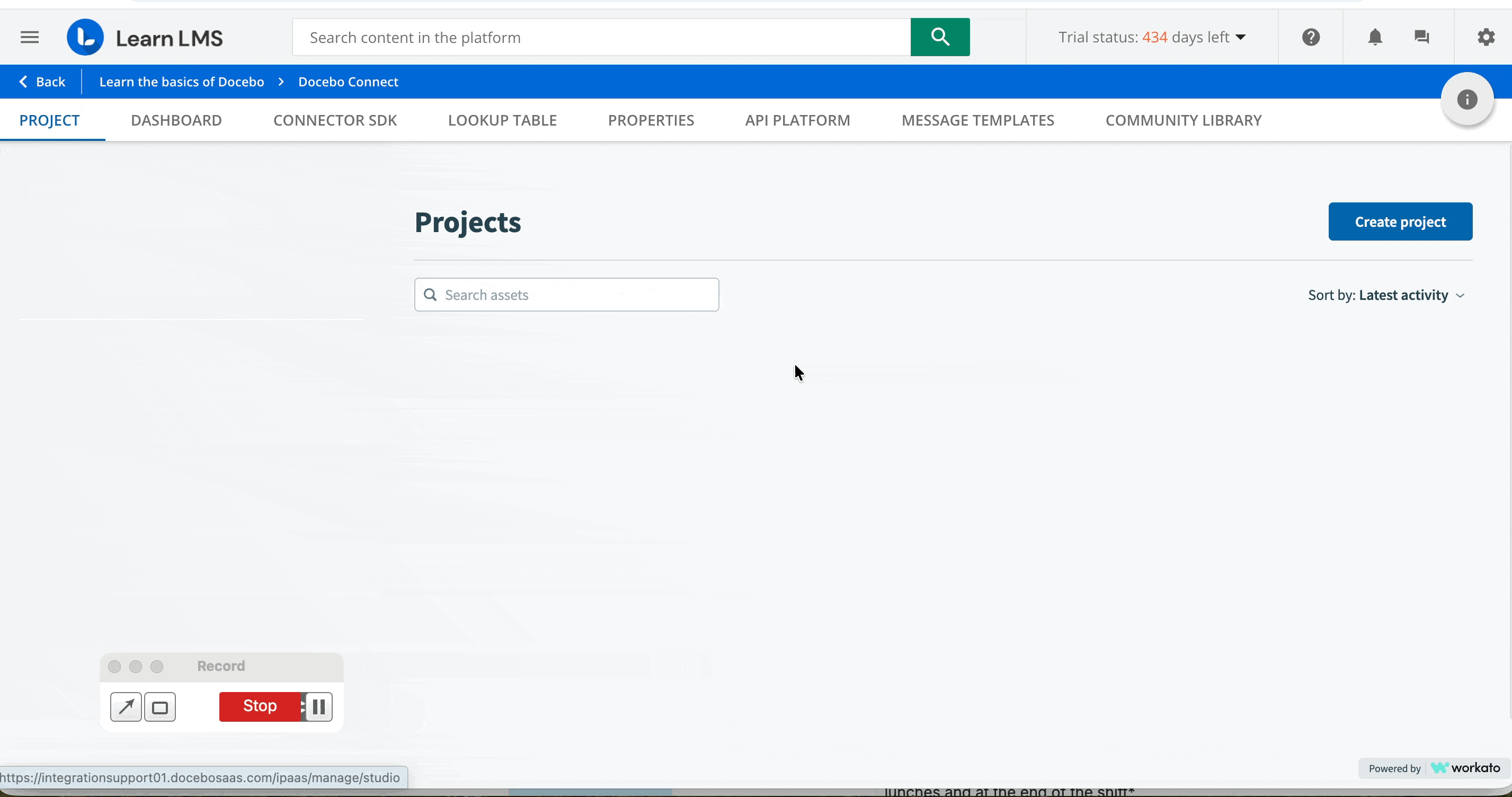Click the green search magnifier button
Image resolution: width=1512 pixels, height=797 pixels.
[940, 37]
